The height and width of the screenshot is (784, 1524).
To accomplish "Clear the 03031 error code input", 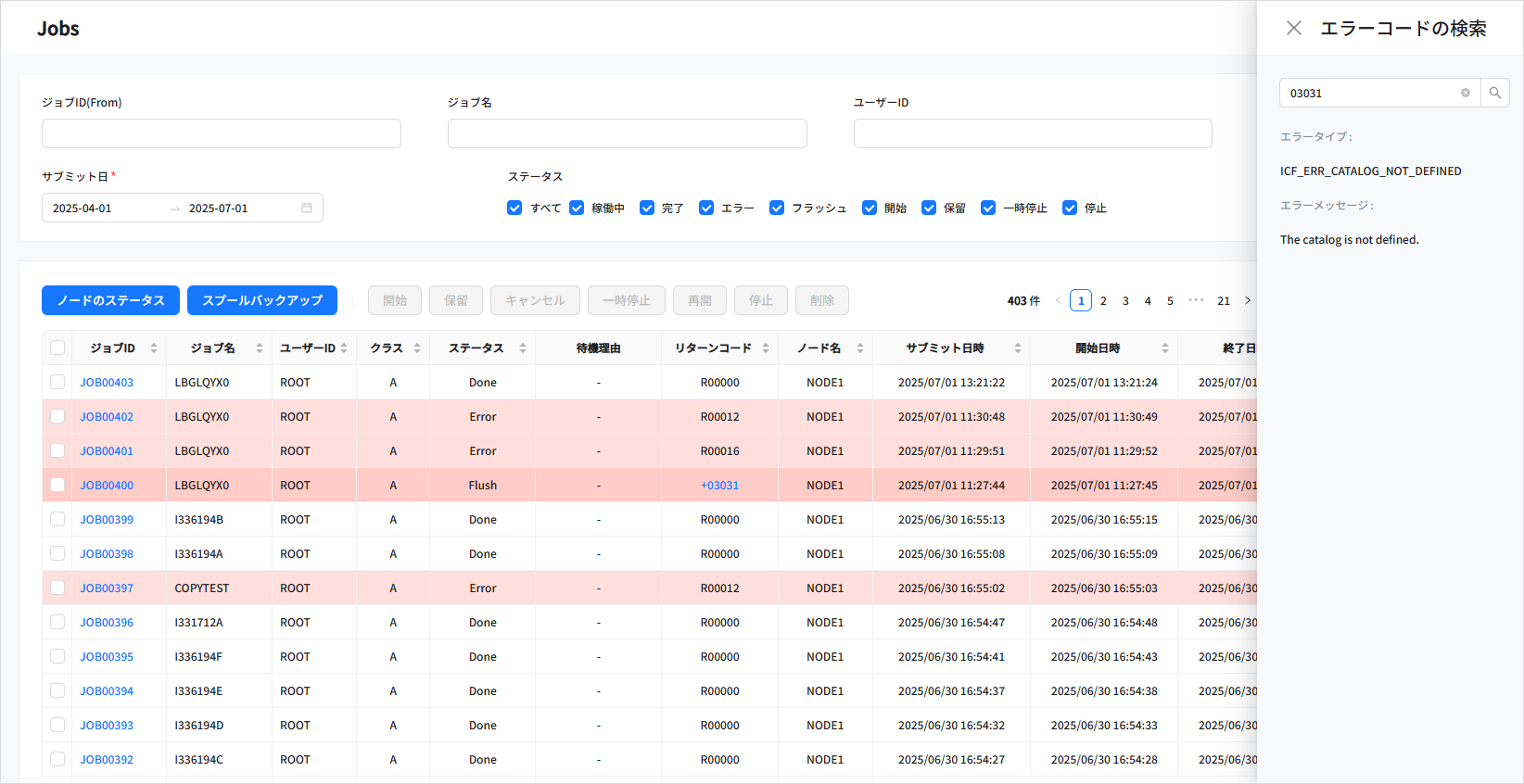I will click(1466, 93).
